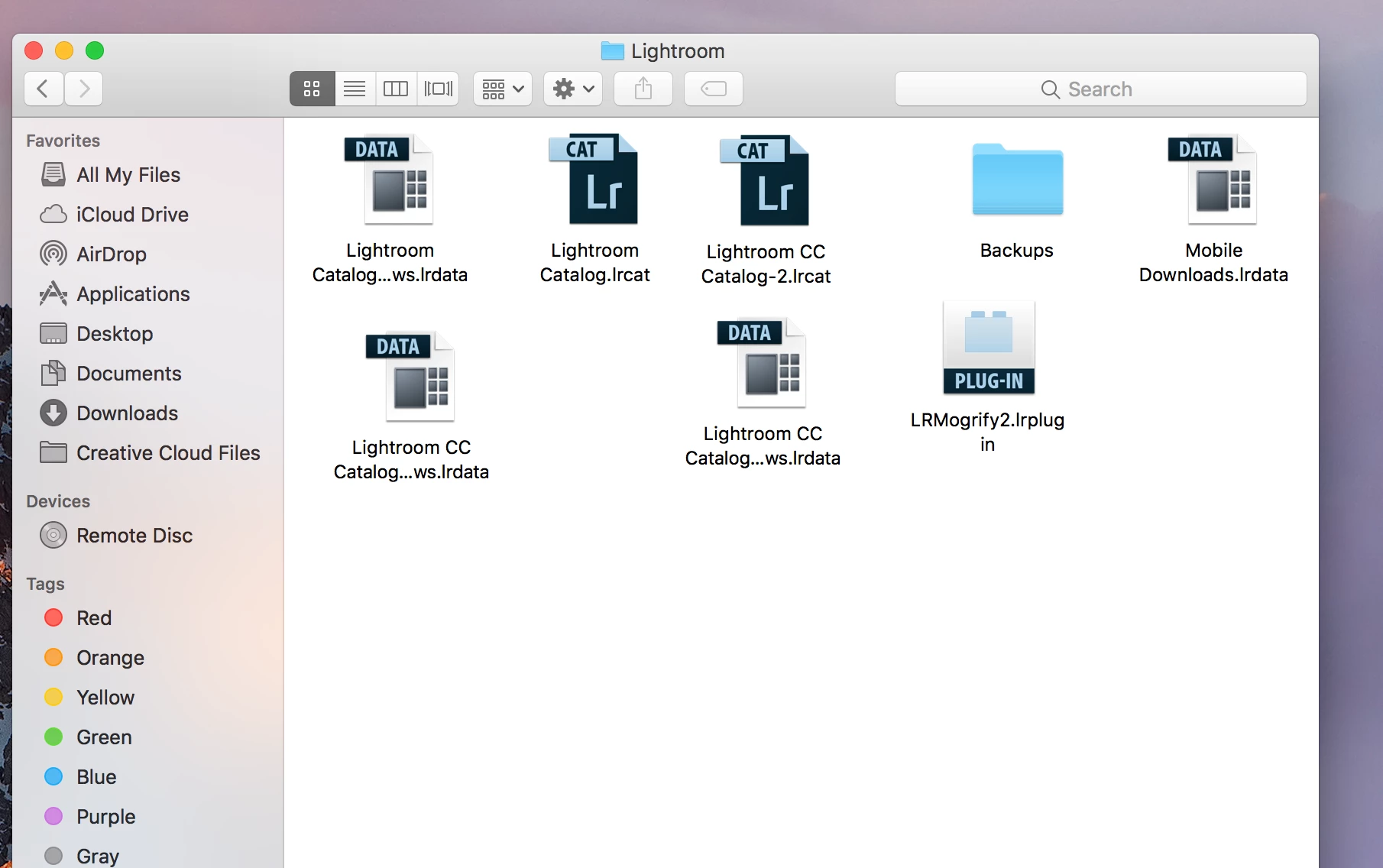The width and height of the screenshot is (1383, 868).
Task: Click the Favorites section header
Action: coord(63,141)
